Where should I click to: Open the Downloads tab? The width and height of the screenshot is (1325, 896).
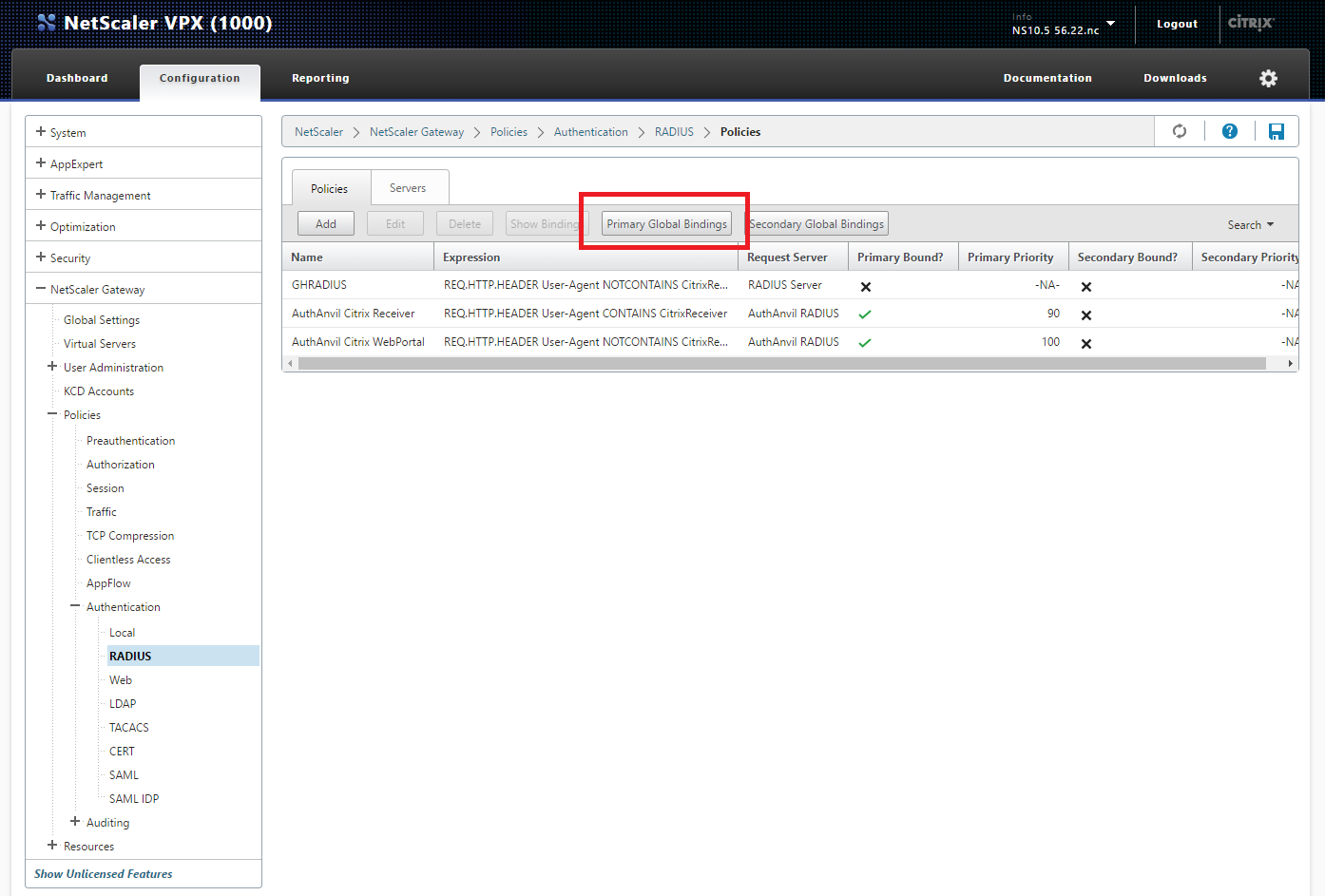tap(1175, 78)
